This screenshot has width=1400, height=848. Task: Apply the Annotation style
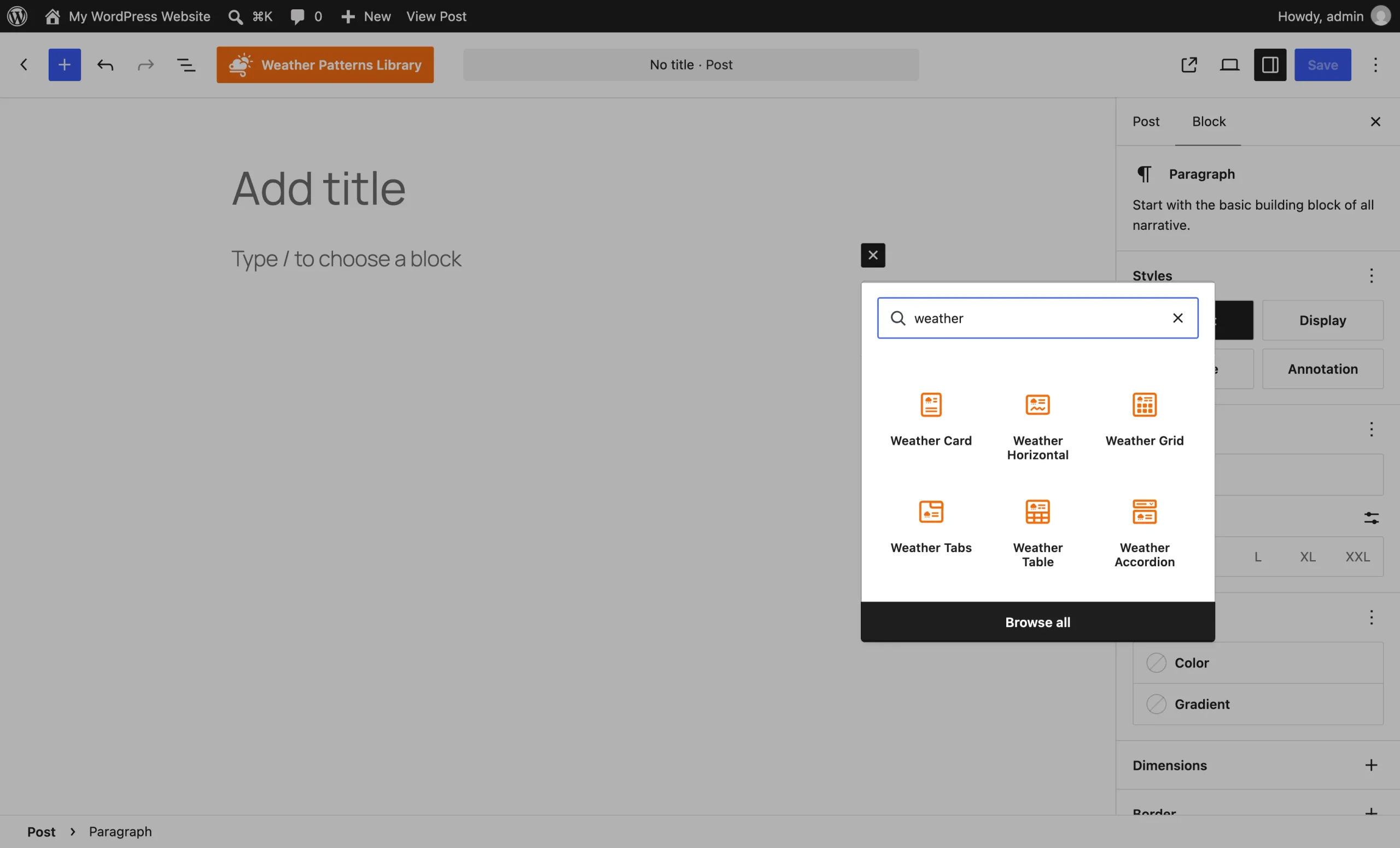click(x=1323, y=369)
